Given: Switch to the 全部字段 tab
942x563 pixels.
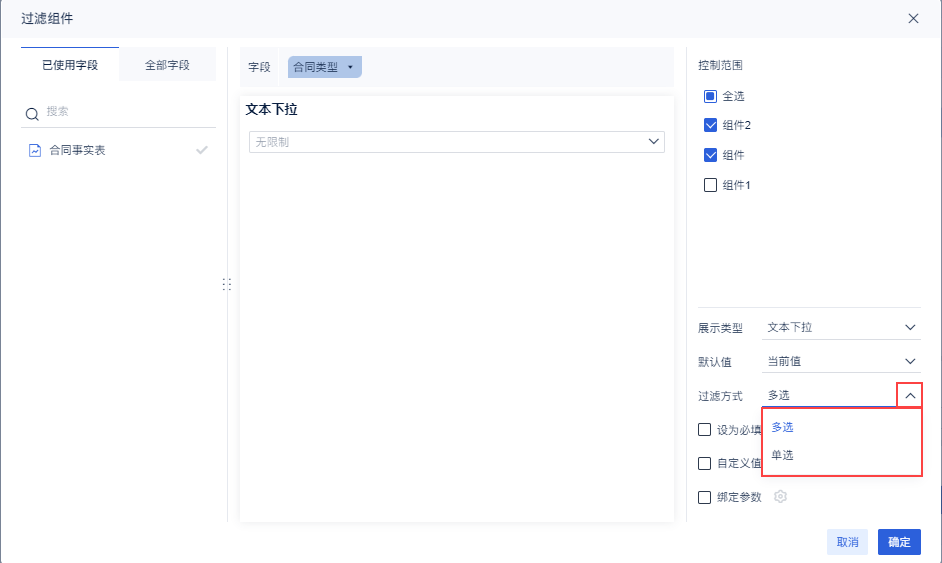Looking at the screenshot, I should click(x=167, y=65).
